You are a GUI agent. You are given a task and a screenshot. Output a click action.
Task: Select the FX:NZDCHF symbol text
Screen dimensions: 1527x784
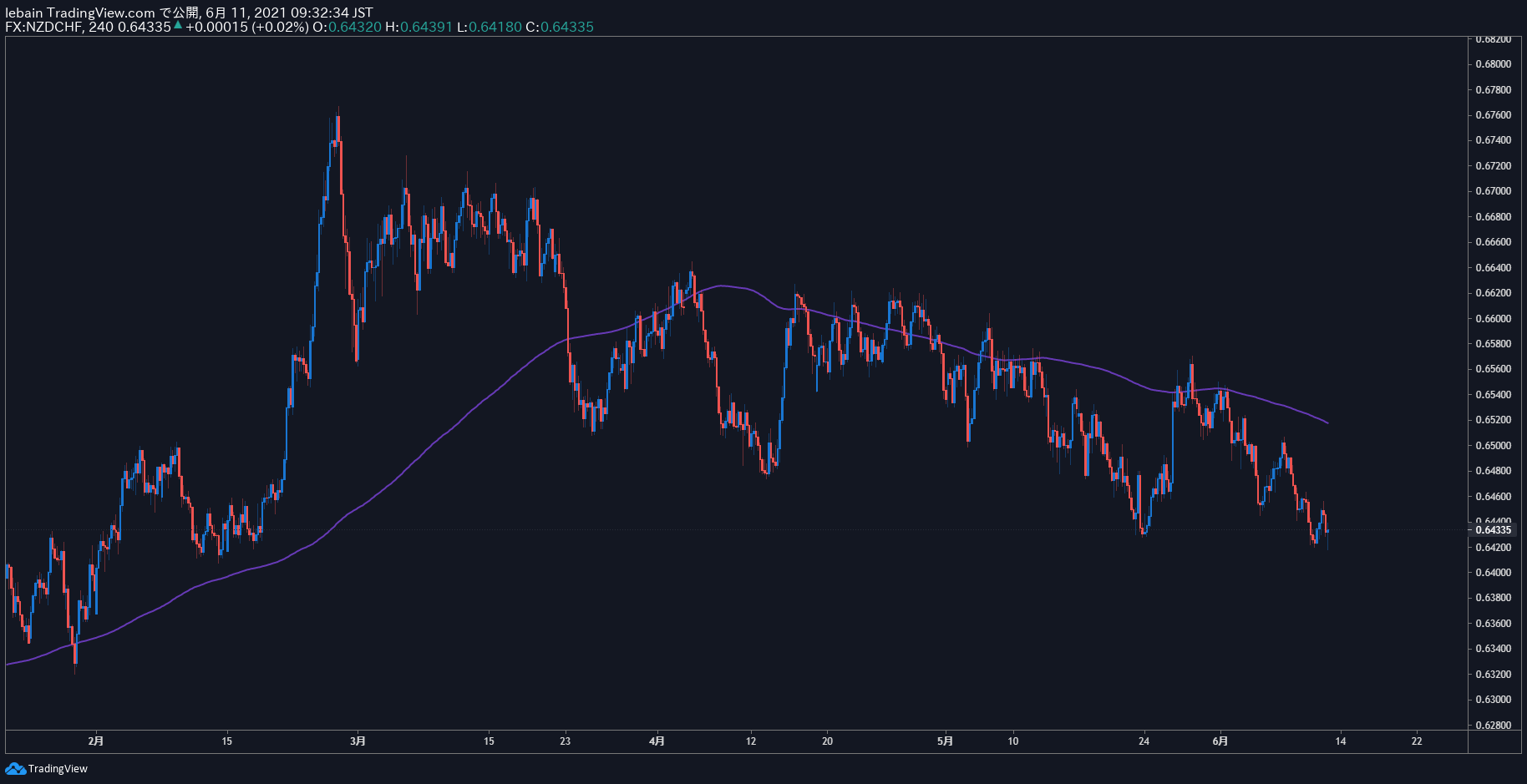[x=43, y=27]
